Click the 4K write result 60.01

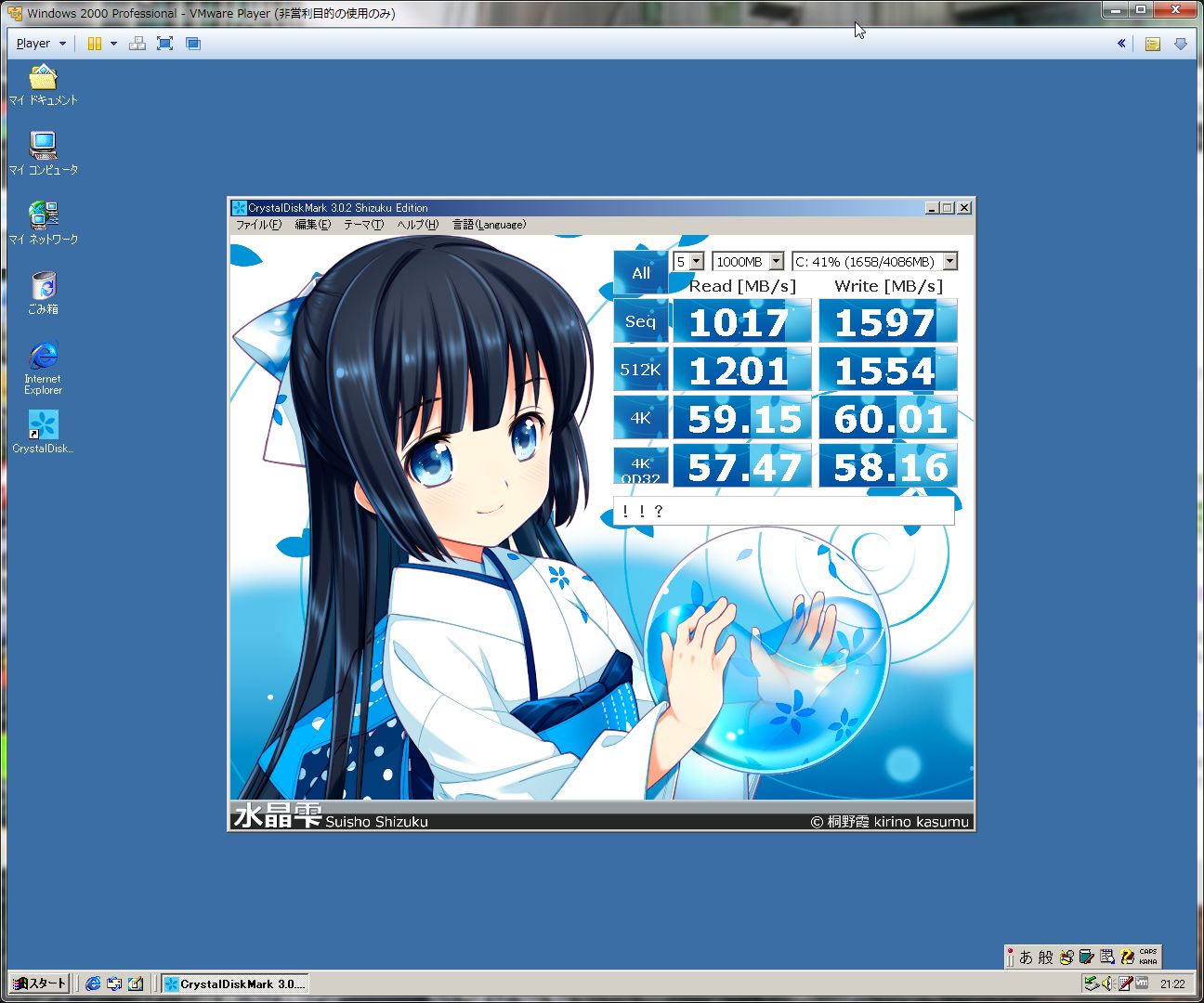tap(888, 419)
